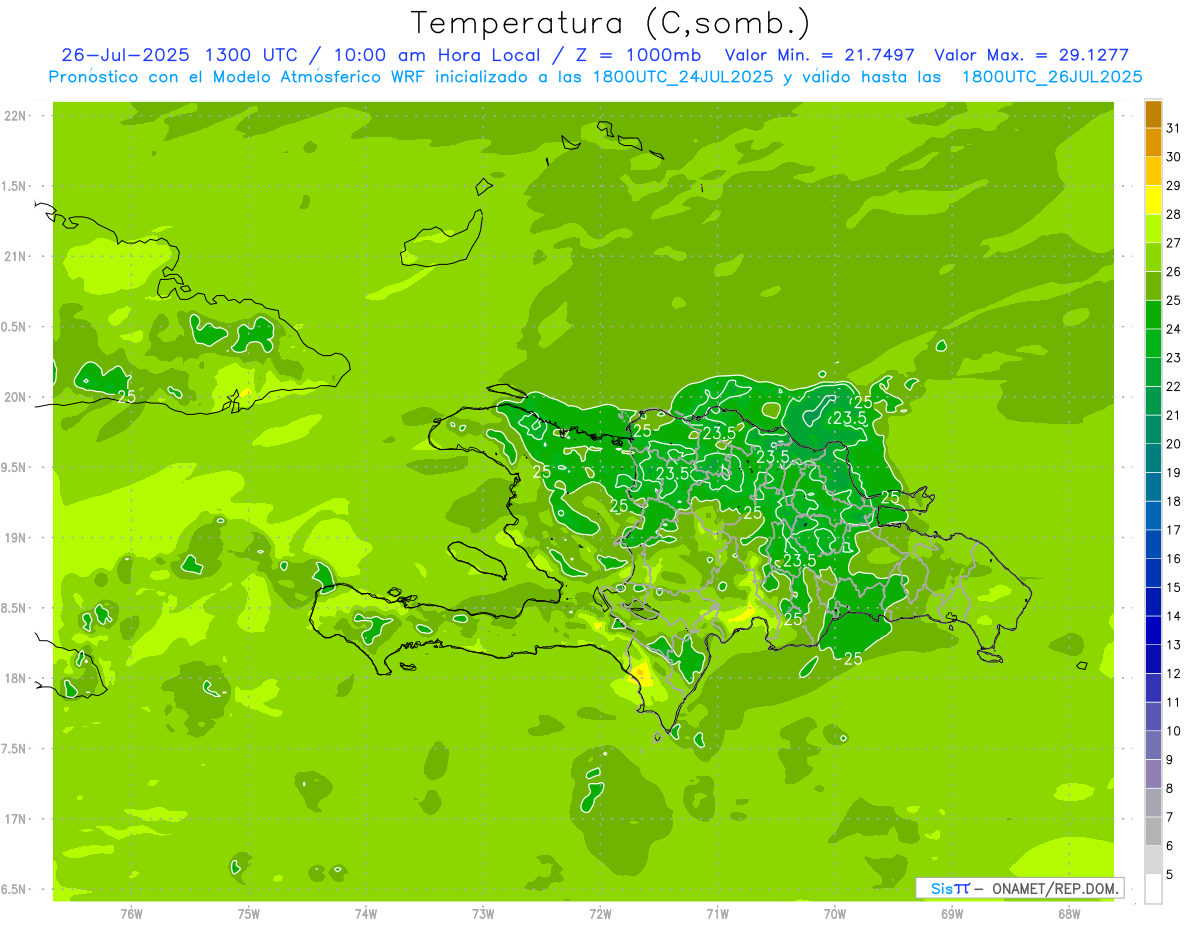Image resolution: width=1200 pixels, height=927 pixels.
Task: Click the 25 contour label over eastern Cuba
Action: [127, 397]
